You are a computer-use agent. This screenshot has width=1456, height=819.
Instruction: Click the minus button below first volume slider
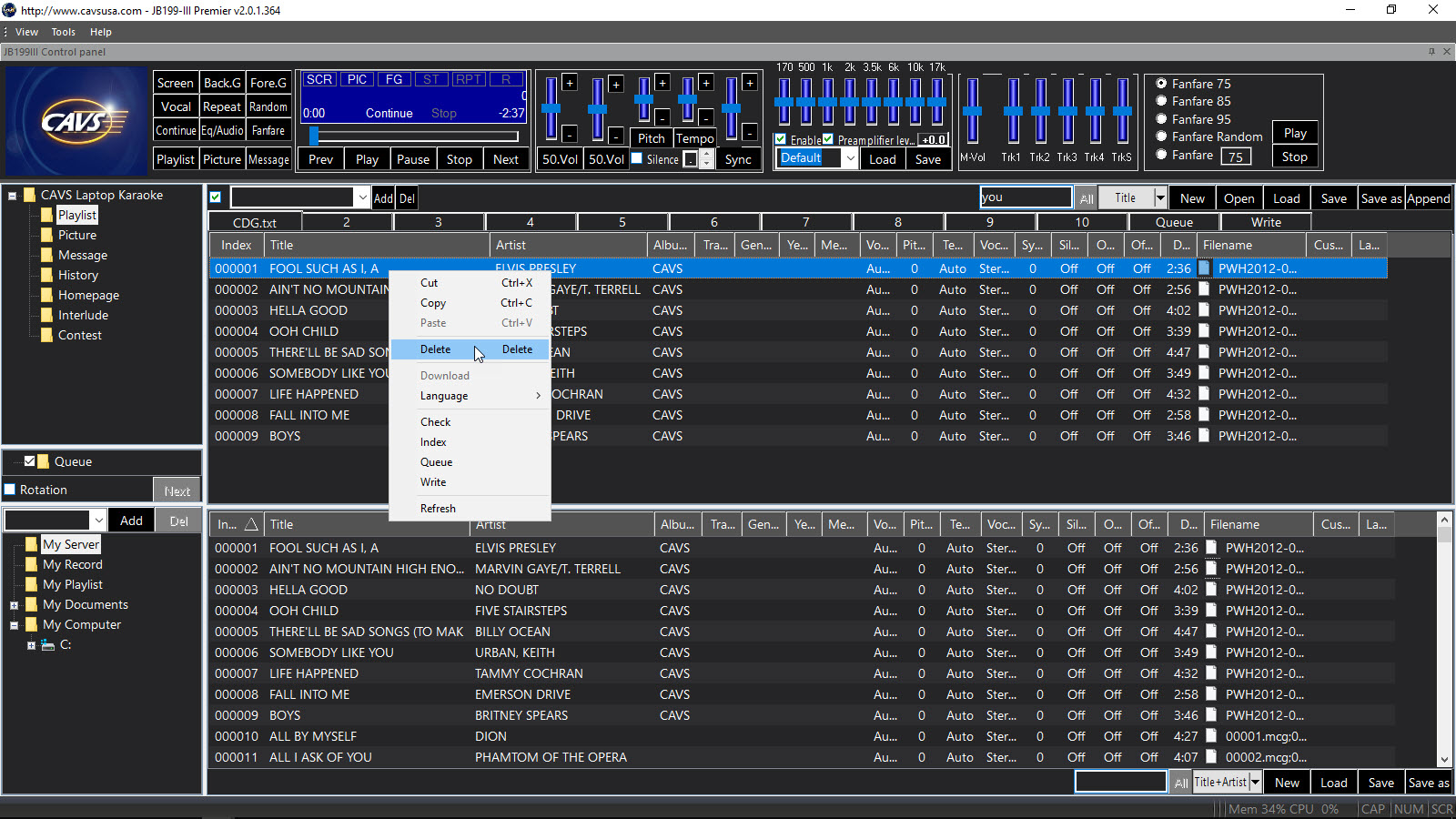coord(570,135)
